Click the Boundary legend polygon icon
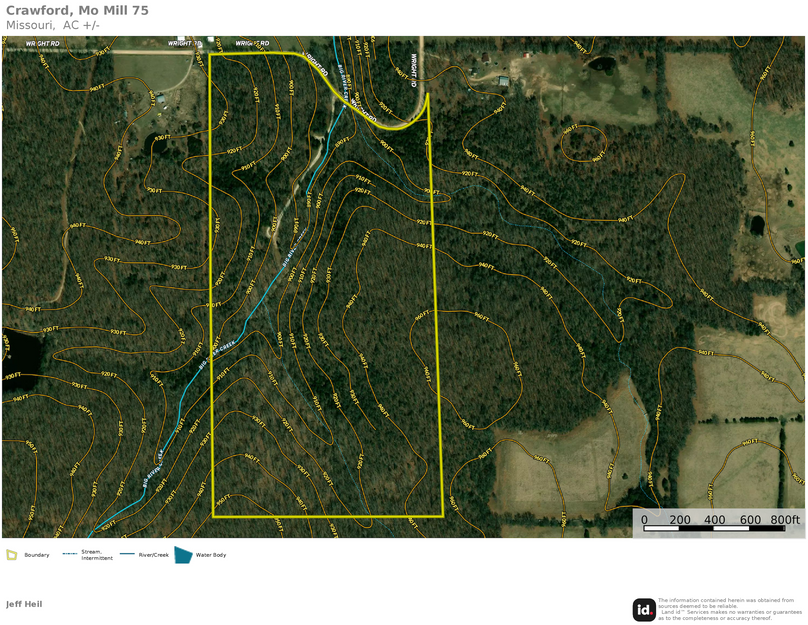This screenshot has width=808, height=625. (x=11, y=555)
